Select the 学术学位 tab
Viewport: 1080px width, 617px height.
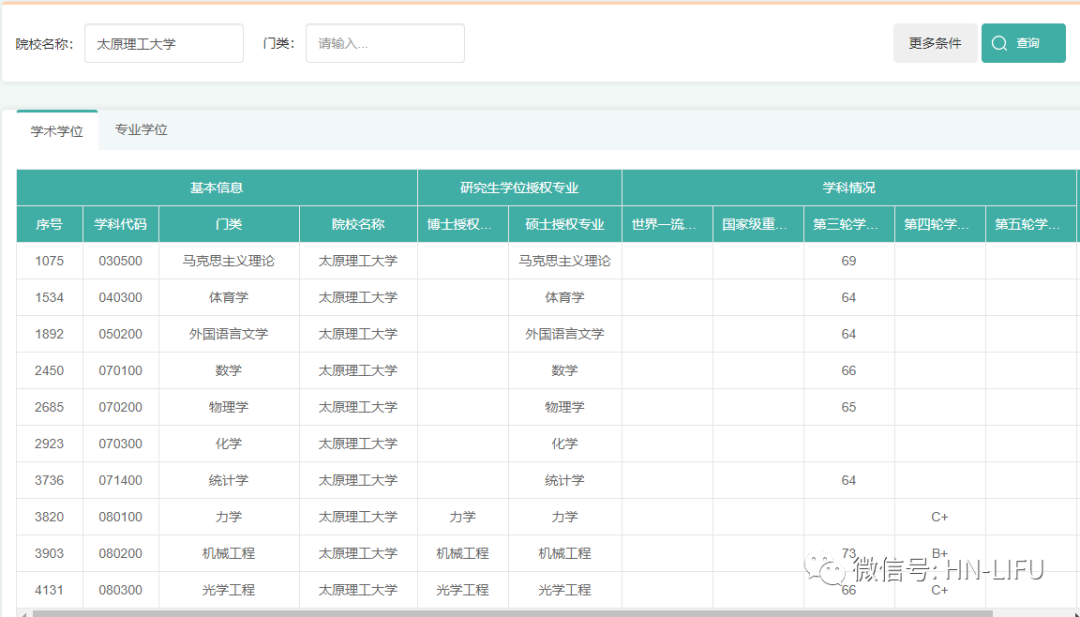57,129
